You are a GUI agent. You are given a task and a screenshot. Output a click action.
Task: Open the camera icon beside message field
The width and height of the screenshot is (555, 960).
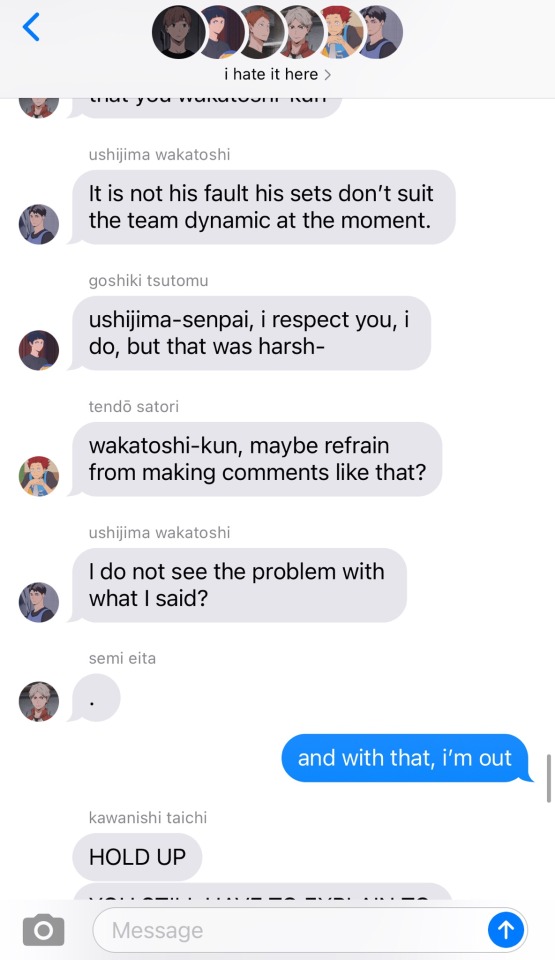click(x=43, y=930)
